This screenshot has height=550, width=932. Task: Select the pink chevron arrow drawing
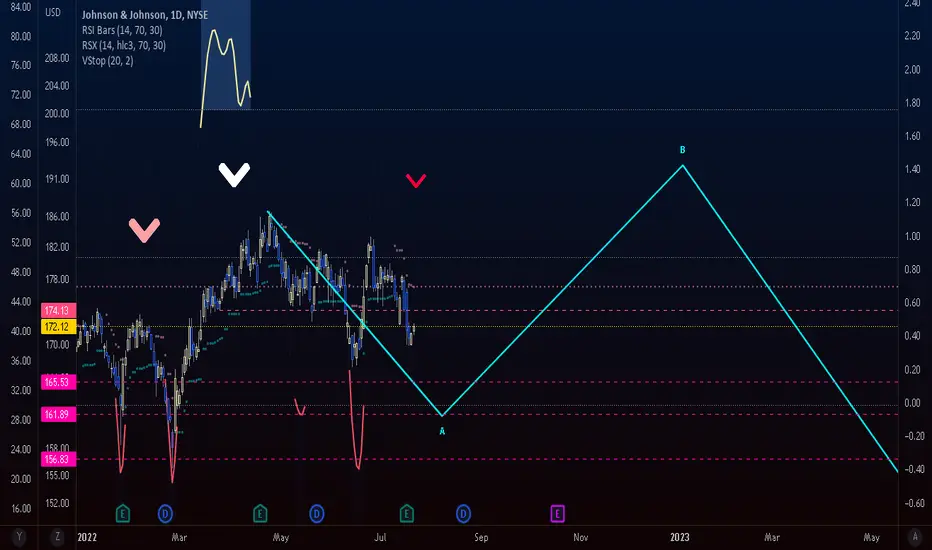coord(144,230)
